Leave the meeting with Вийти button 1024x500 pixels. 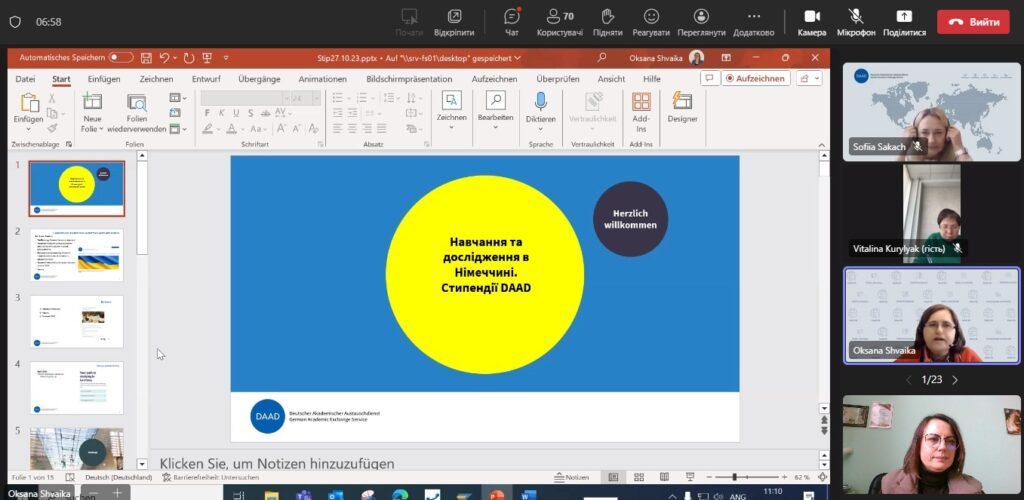pyautogui.click(x=973, y=21)
